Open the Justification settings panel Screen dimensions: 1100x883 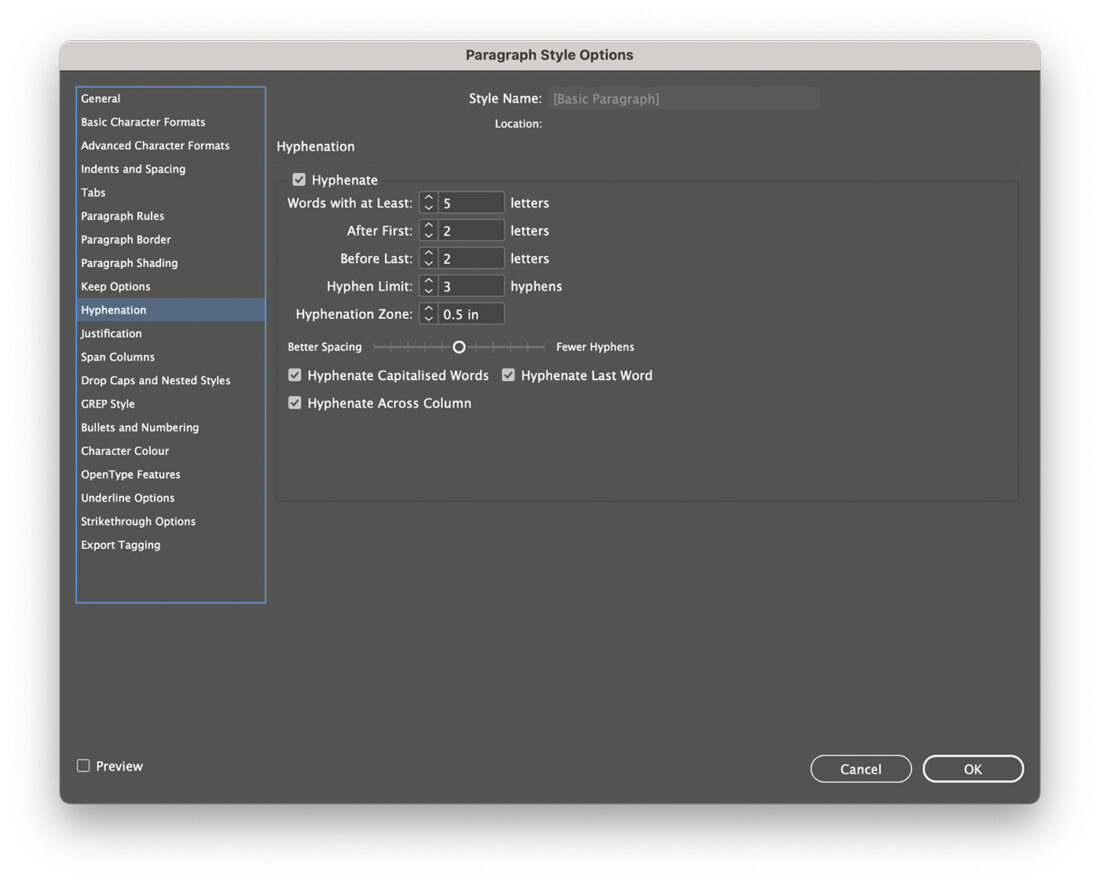pos(111,333)
